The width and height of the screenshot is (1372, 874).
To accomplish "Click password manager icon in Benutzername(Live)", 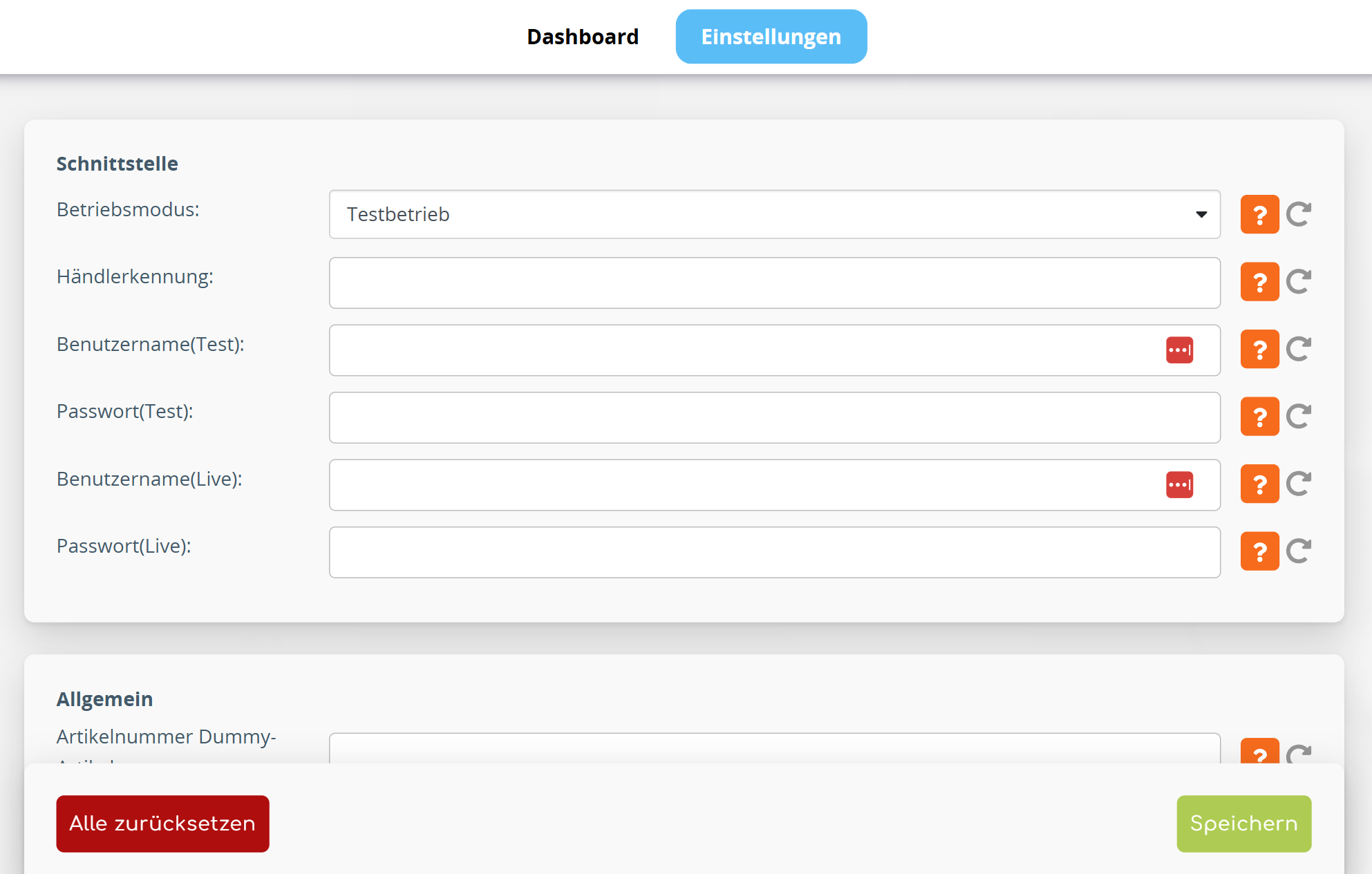I will (x=1179, y=485).
